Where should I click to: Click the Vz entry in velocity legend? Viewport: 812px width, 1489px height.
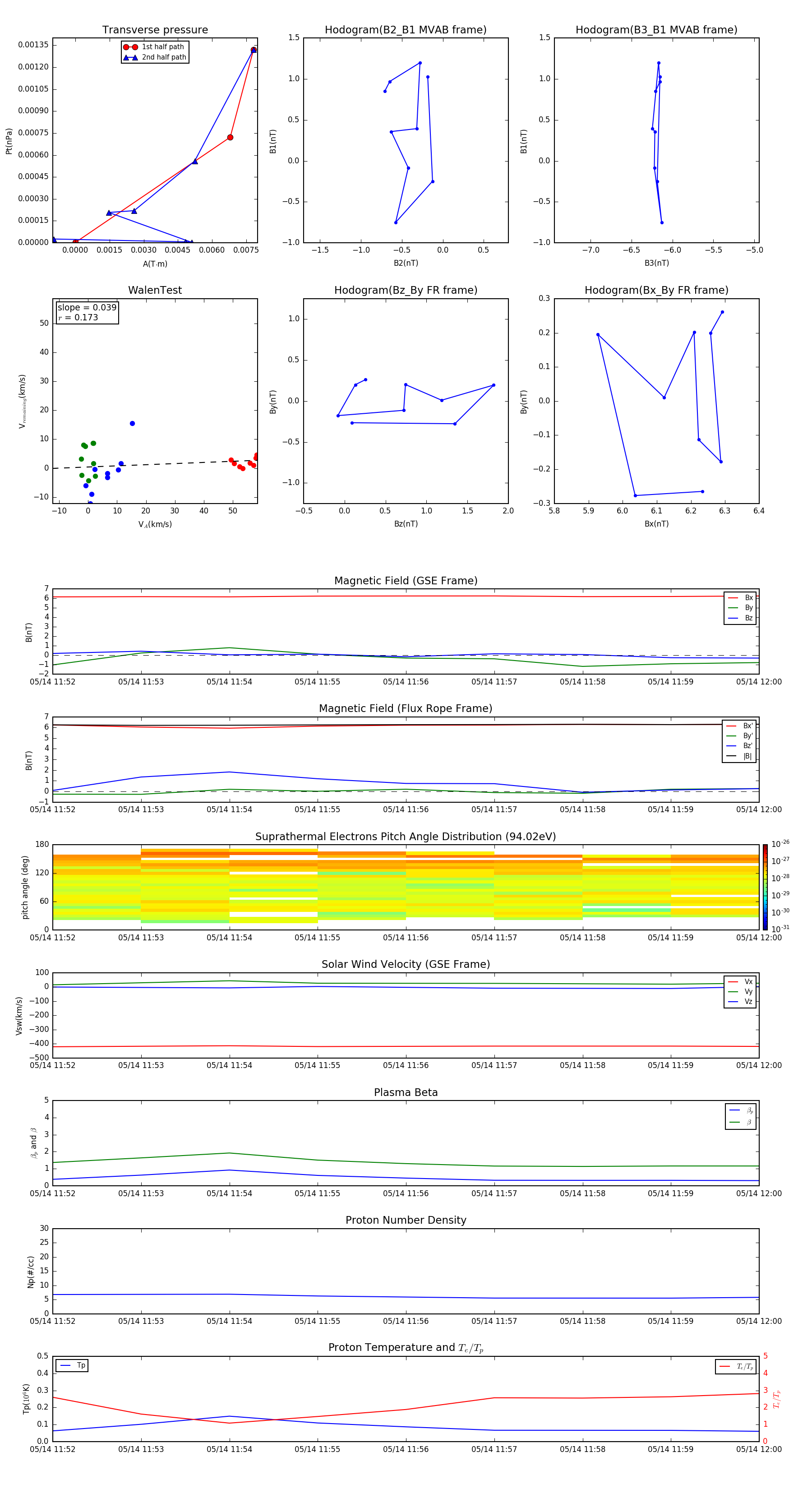point(740,1001)
